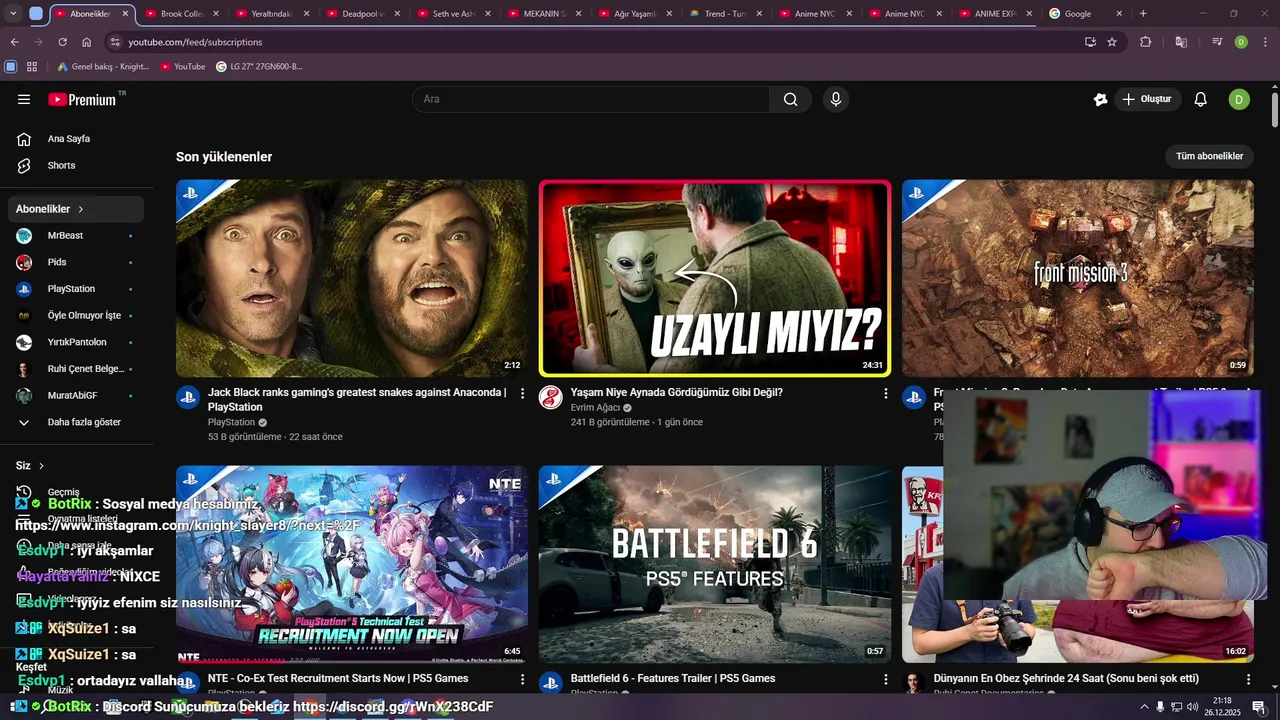Click the YouTube Premium logo
Image resolution: width=1280 pixels, height=720 pixels.
(x=84, y=99)
